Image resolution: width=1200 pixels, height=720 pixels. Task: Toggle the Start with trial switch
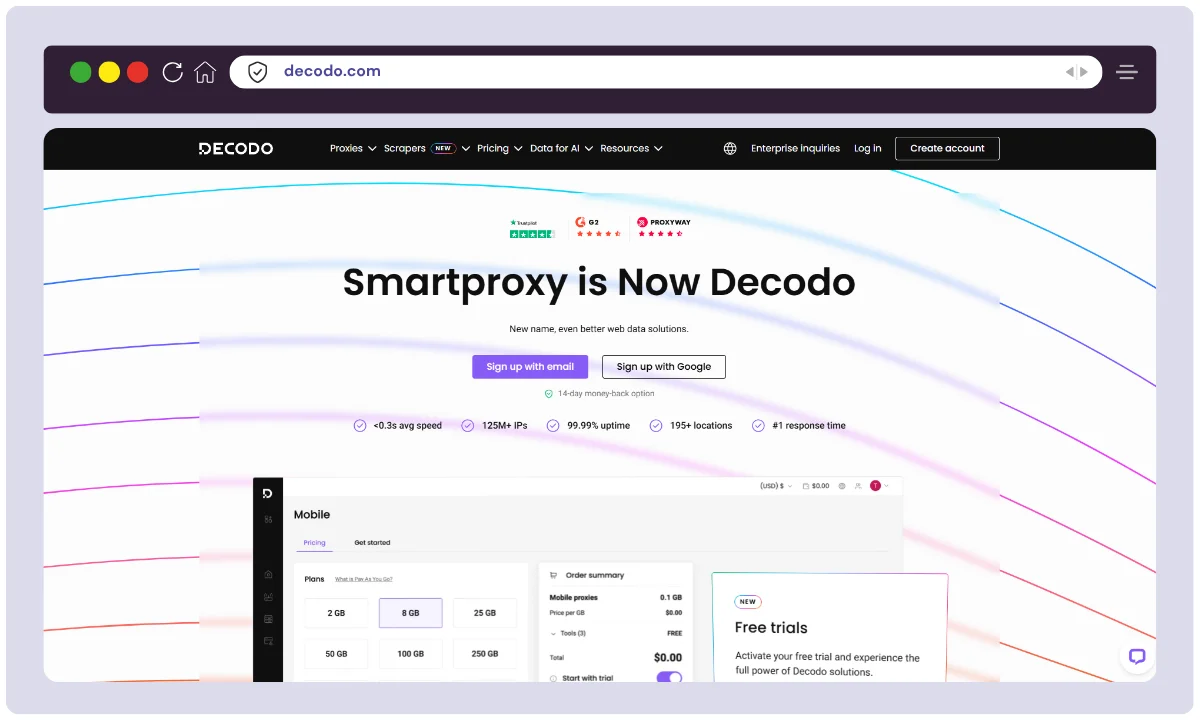click(x=668, y=678)
